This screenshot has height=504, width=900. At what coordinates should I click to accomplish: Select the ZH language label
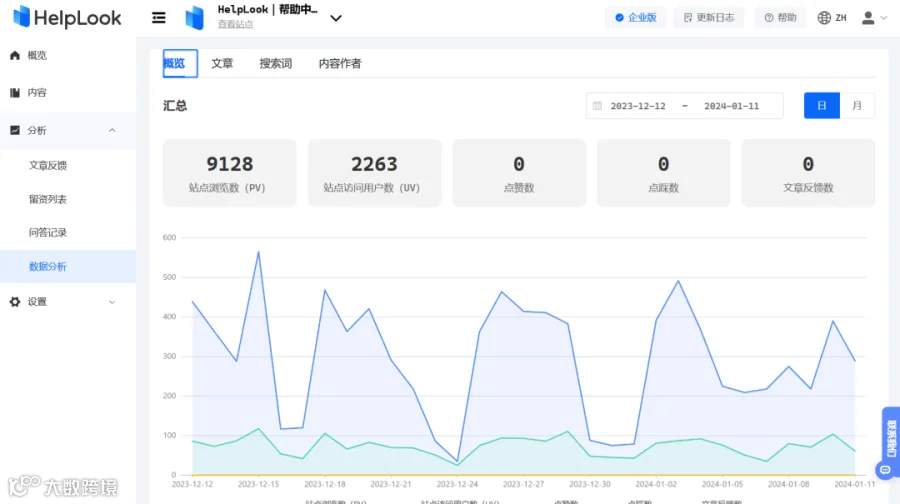pyautogui.click(x=841, y=18)
